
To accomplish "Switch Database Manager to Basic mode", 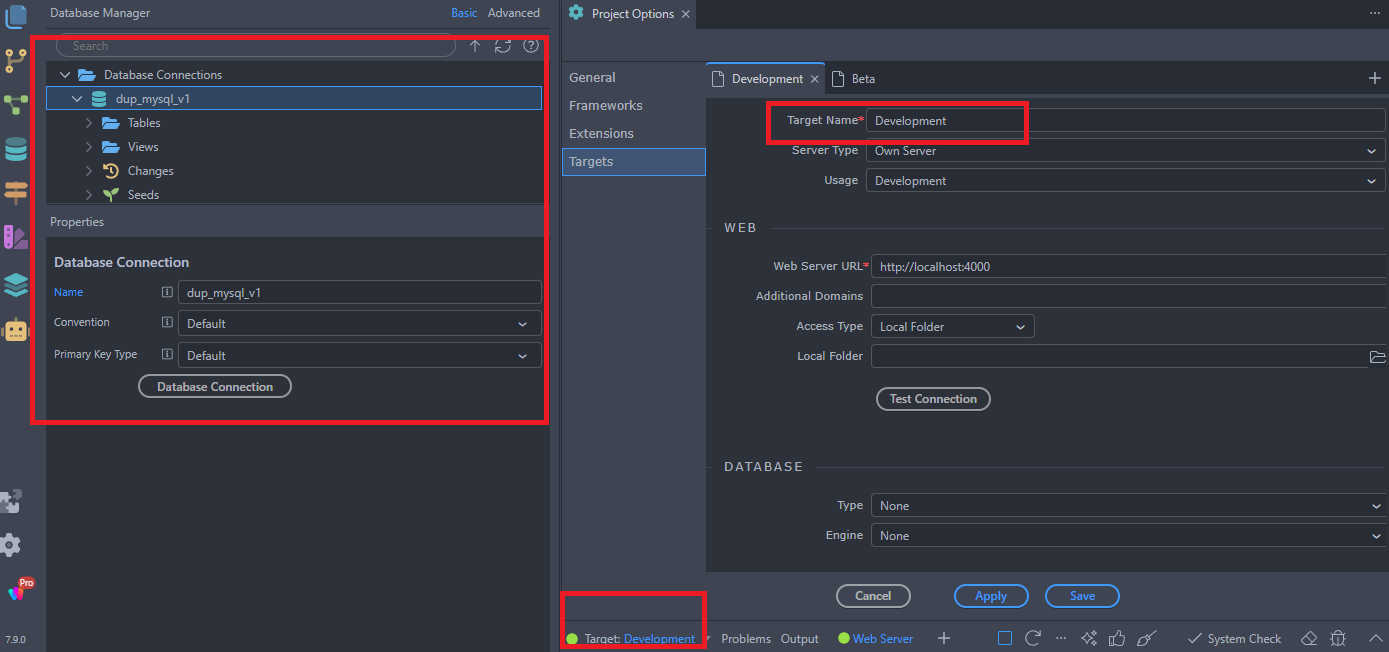I will 464,13.
